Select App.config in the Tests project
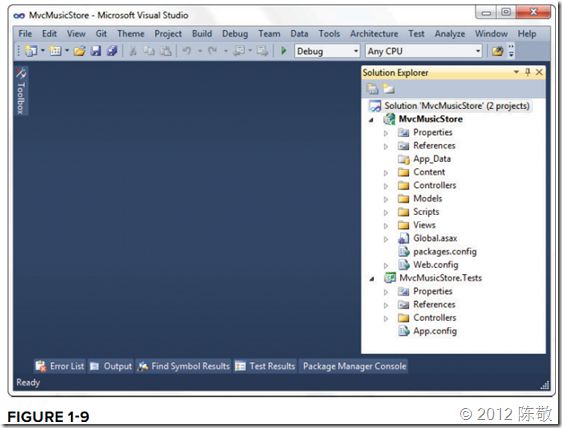 coord(435,331)
